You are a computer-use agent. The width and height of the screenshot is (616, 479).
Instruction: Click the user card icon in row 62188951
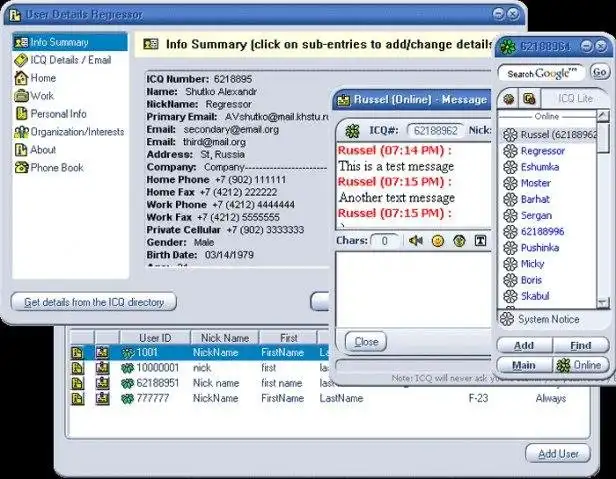point(103,383)
